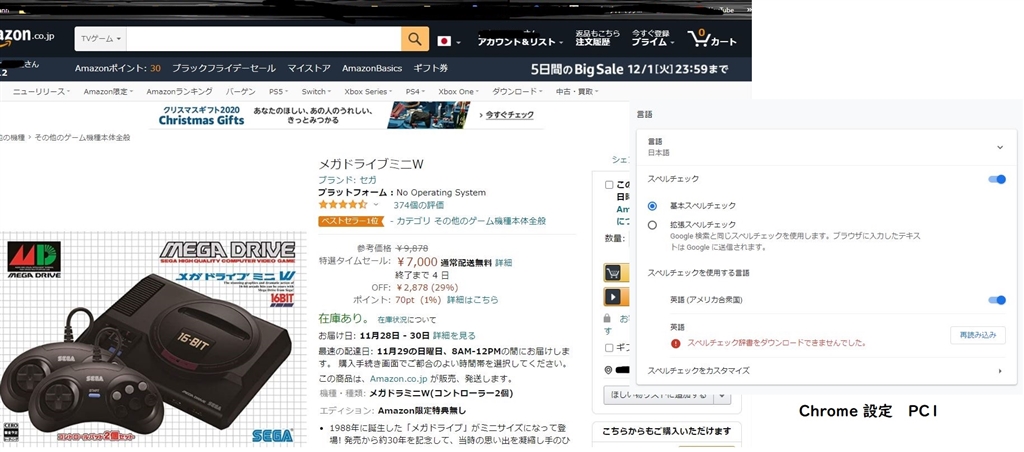This screenshot has width=1024, height=452.
Task: Click 詳細を見る delivery link
Action: coord(454,336)
